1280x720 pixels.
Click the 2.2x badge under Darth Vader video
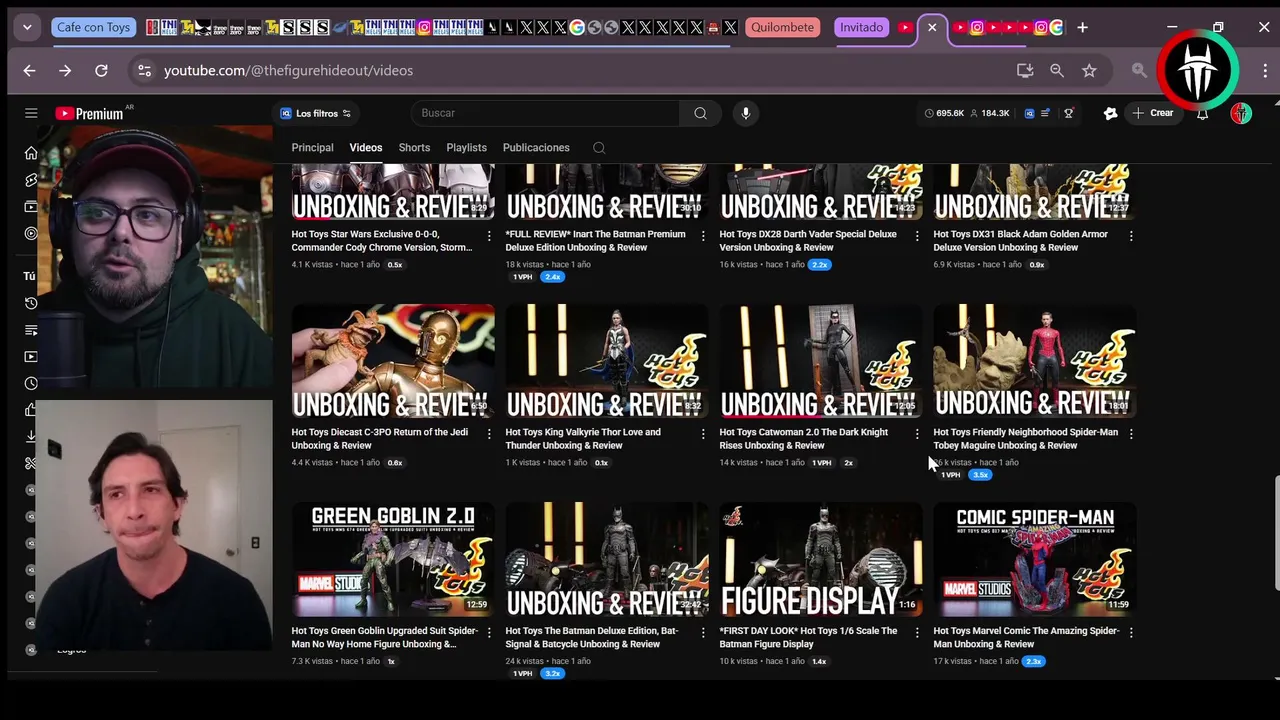(x=820, y=265)
